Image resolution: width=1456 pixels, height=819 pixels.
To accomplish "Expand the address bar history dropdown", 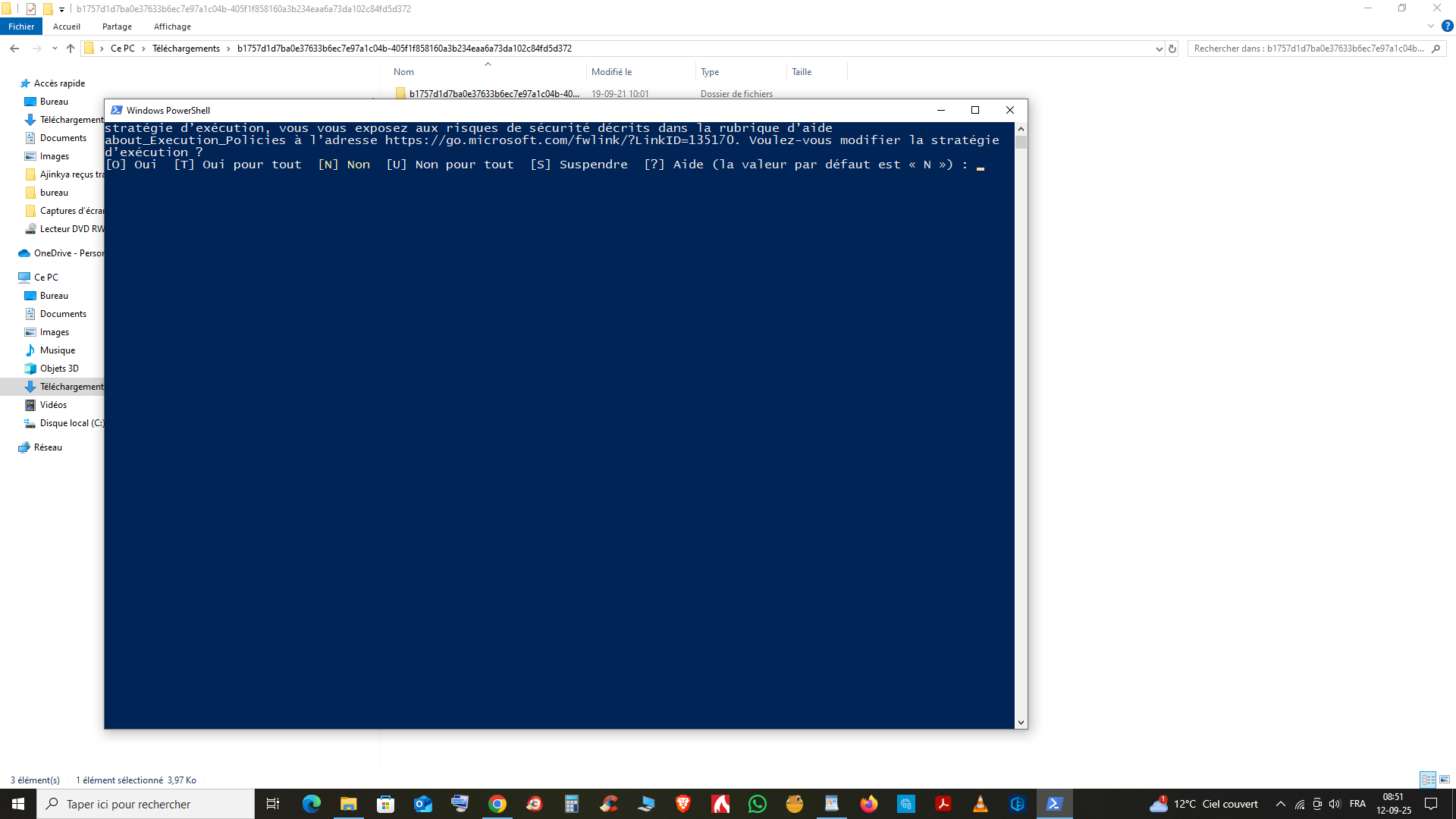I will 1159,49.
